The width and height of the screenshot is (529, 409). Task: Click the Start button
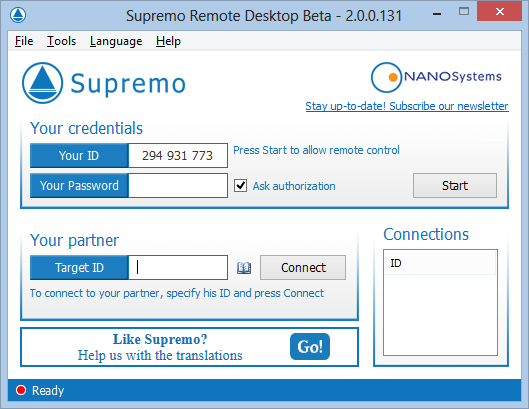(x=455, y=186)
